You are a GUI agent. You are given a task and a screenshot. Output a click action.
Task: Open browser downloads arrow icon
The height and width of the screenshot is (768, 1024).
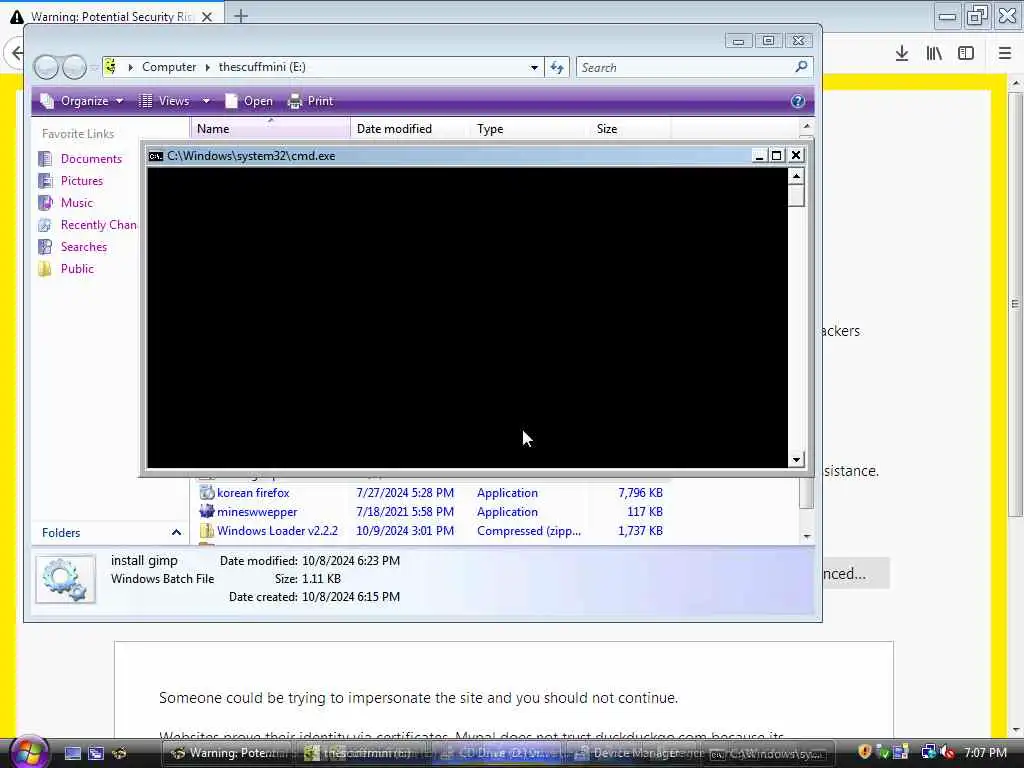point(902,54)
